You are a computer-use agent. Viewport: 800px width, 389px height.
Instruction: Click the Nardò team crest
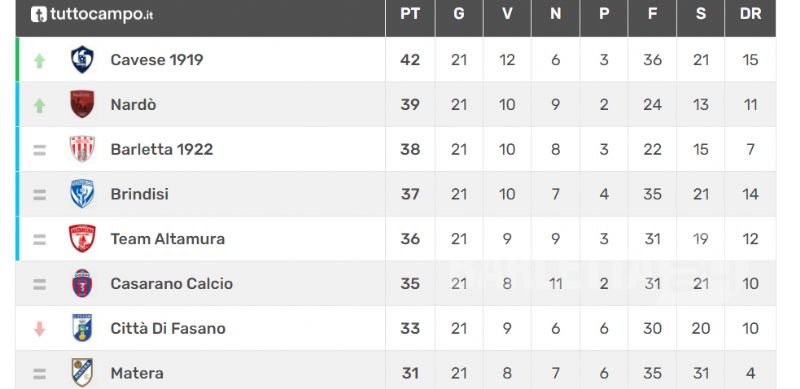(x=82, y=104)
